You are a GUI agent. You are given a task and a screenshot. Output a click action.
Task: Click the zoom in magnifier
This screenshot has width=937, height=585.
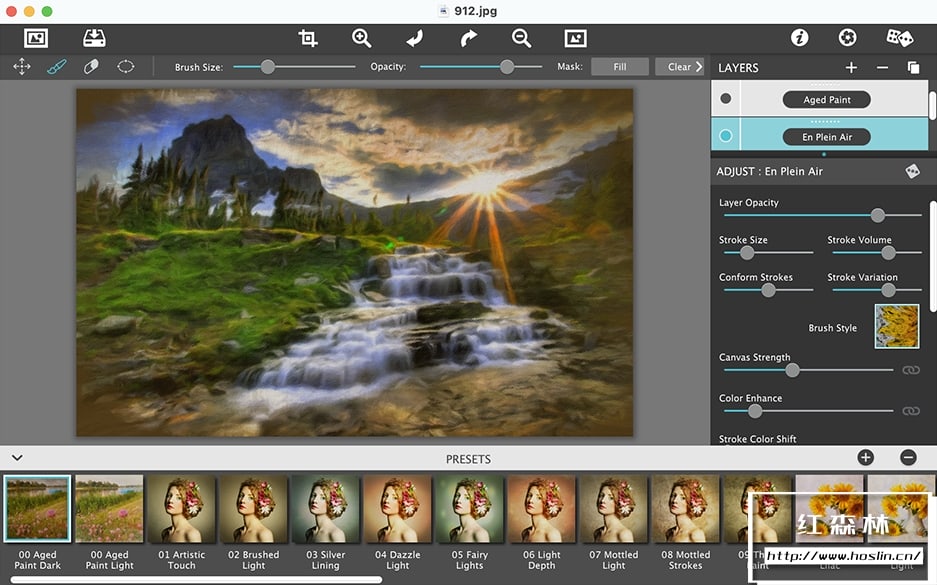pos(361,38)
